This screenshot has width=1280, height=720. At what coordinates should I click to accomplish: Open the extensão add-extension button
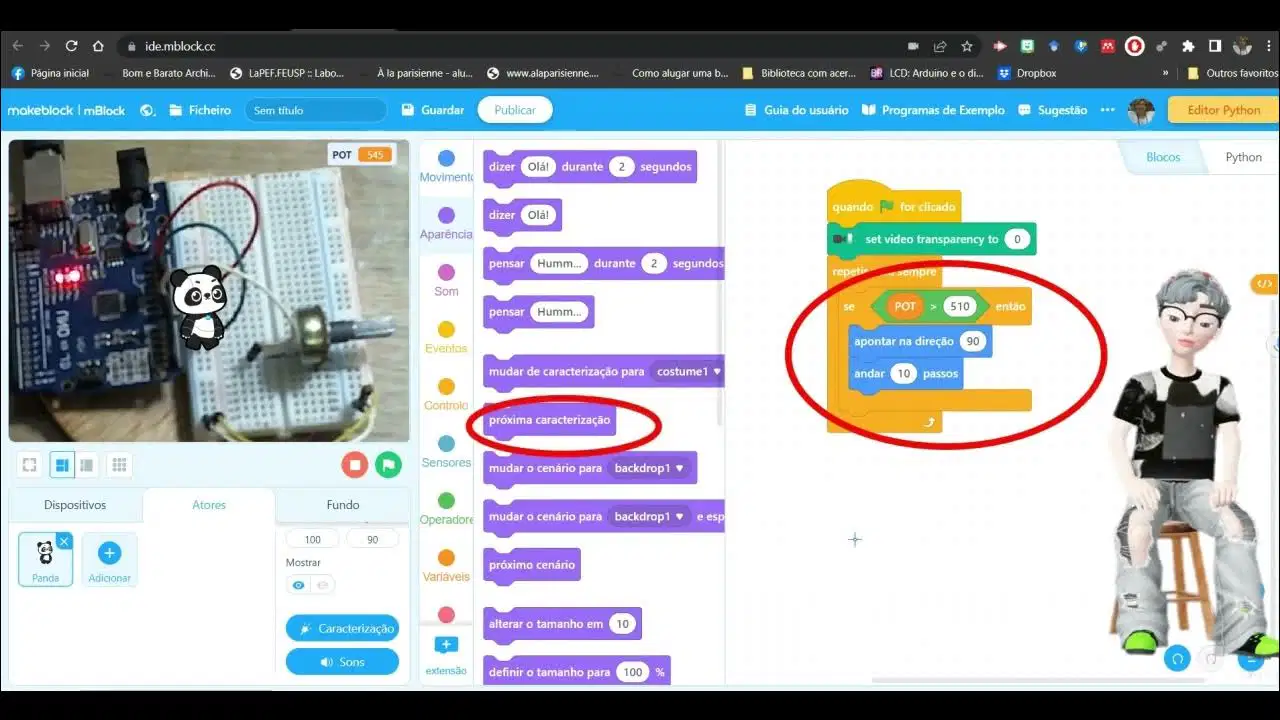point(446,655)
